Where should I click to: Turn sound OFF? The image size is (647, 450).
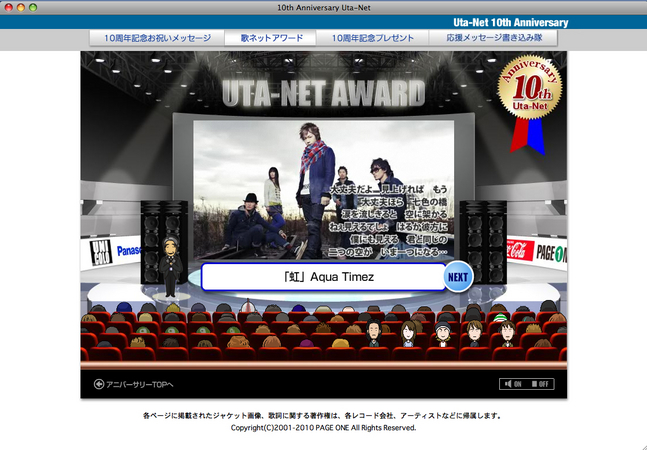(541, 384)
